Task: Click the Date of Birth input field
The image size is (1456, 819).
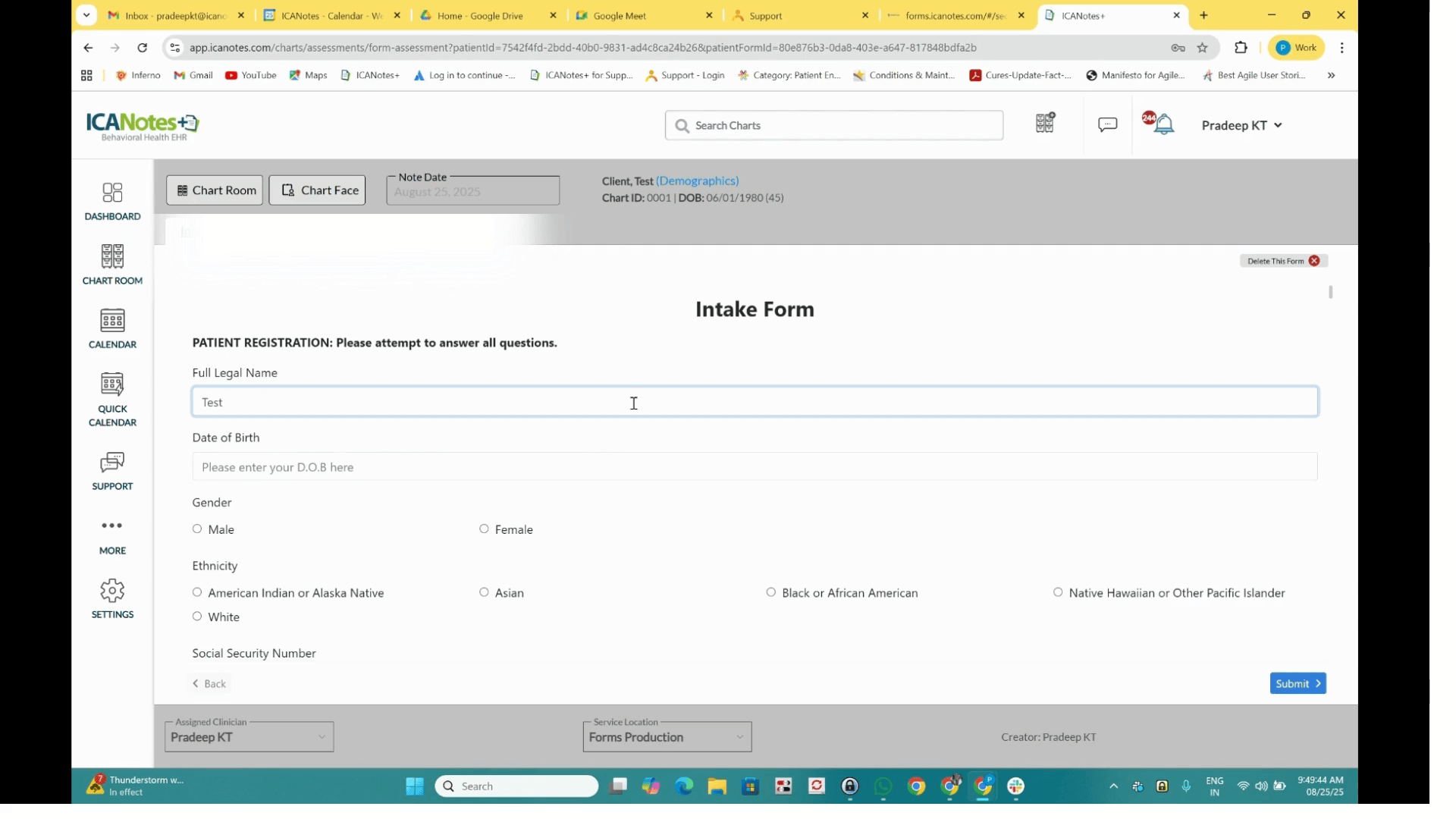Action: click(754, 467)
